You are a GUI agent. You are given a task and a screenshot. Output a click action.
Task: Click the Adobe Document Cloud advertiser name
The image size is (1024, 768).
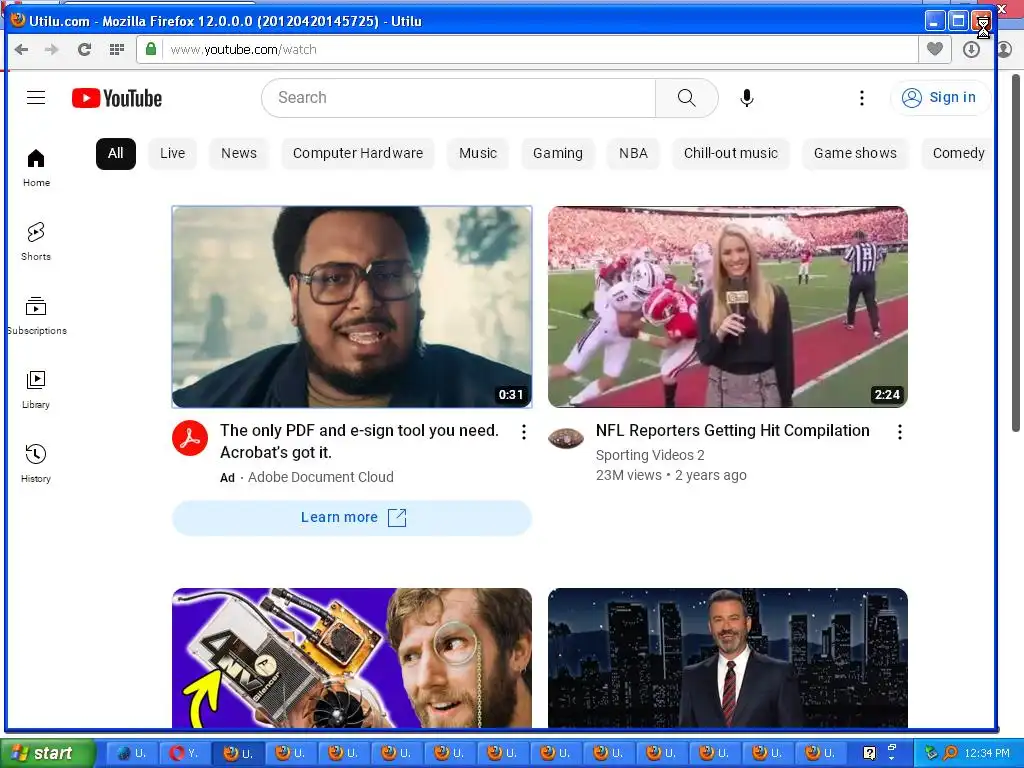[x=321, y=477]
